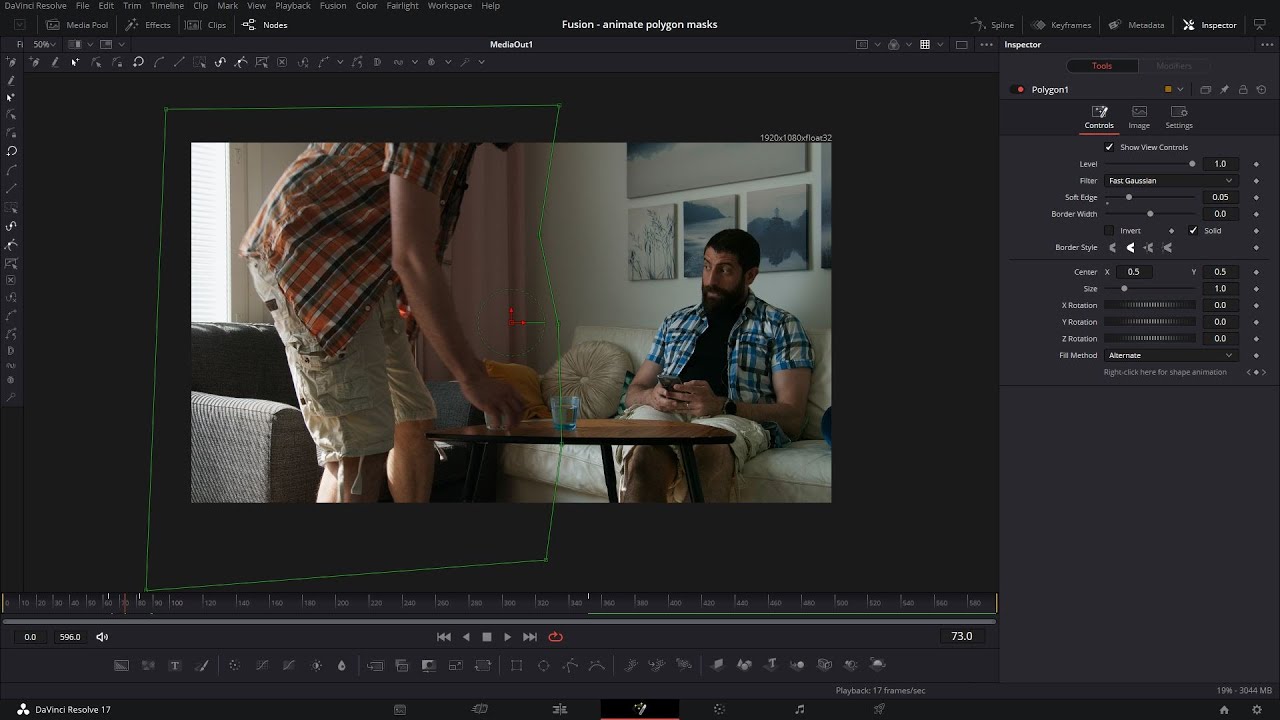Open the Workspace menu
Image resolution: width=1280 pixels, height=720 pixels.
coord(450,6)
